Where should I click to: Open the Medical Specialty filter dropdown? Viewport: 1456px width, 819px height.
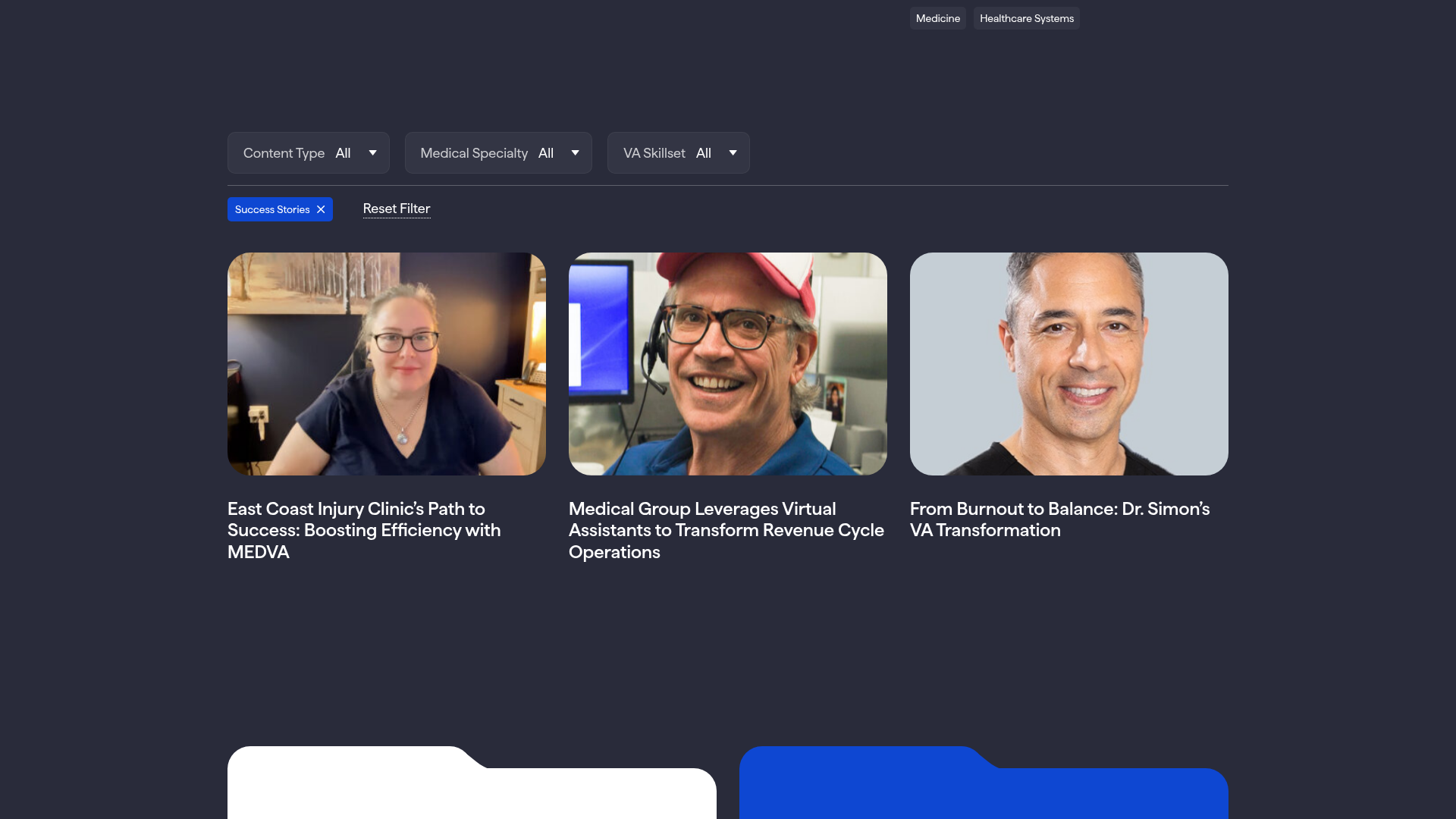click(x=498, y=152)
